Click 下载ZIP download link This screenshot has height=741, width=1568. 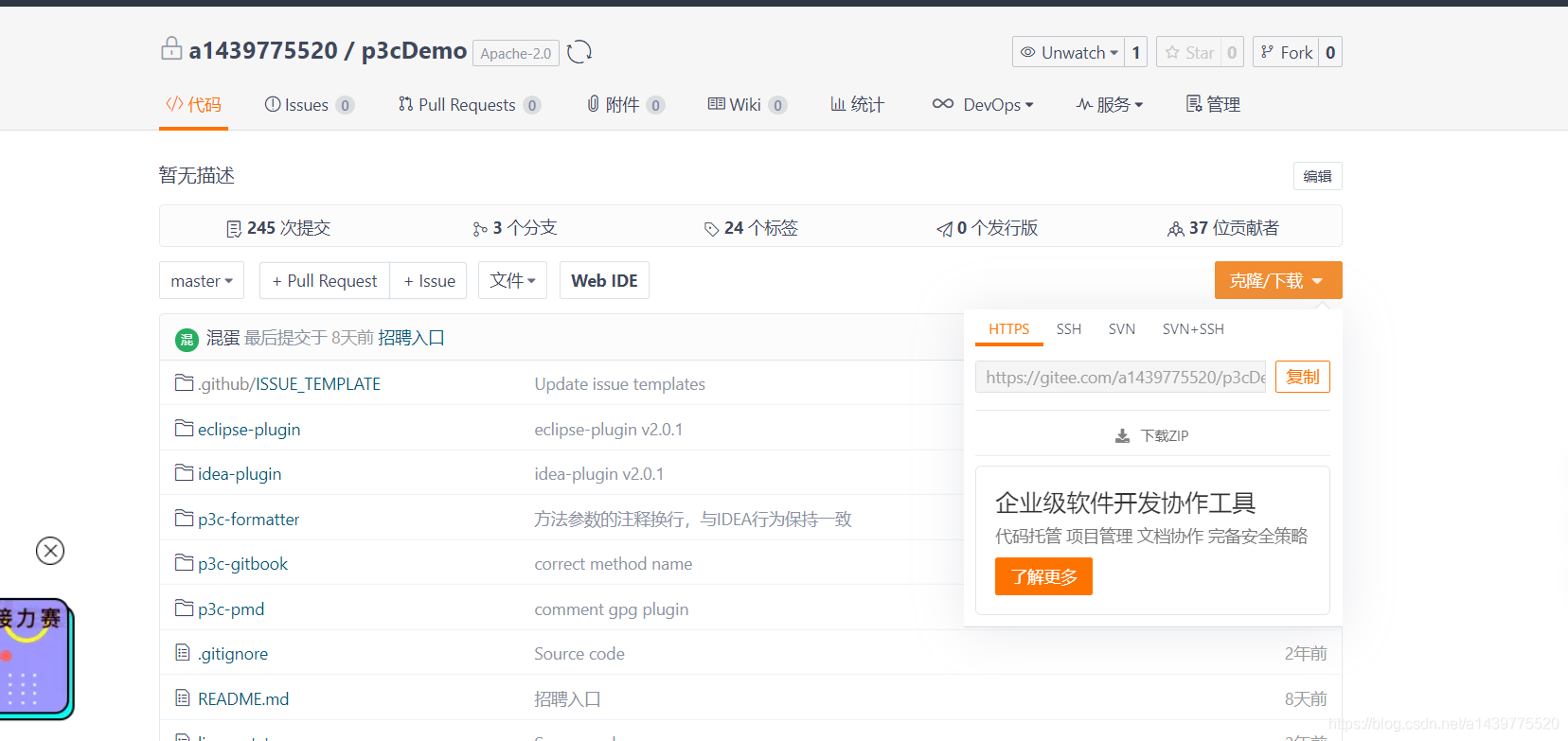click(1152, 435)
